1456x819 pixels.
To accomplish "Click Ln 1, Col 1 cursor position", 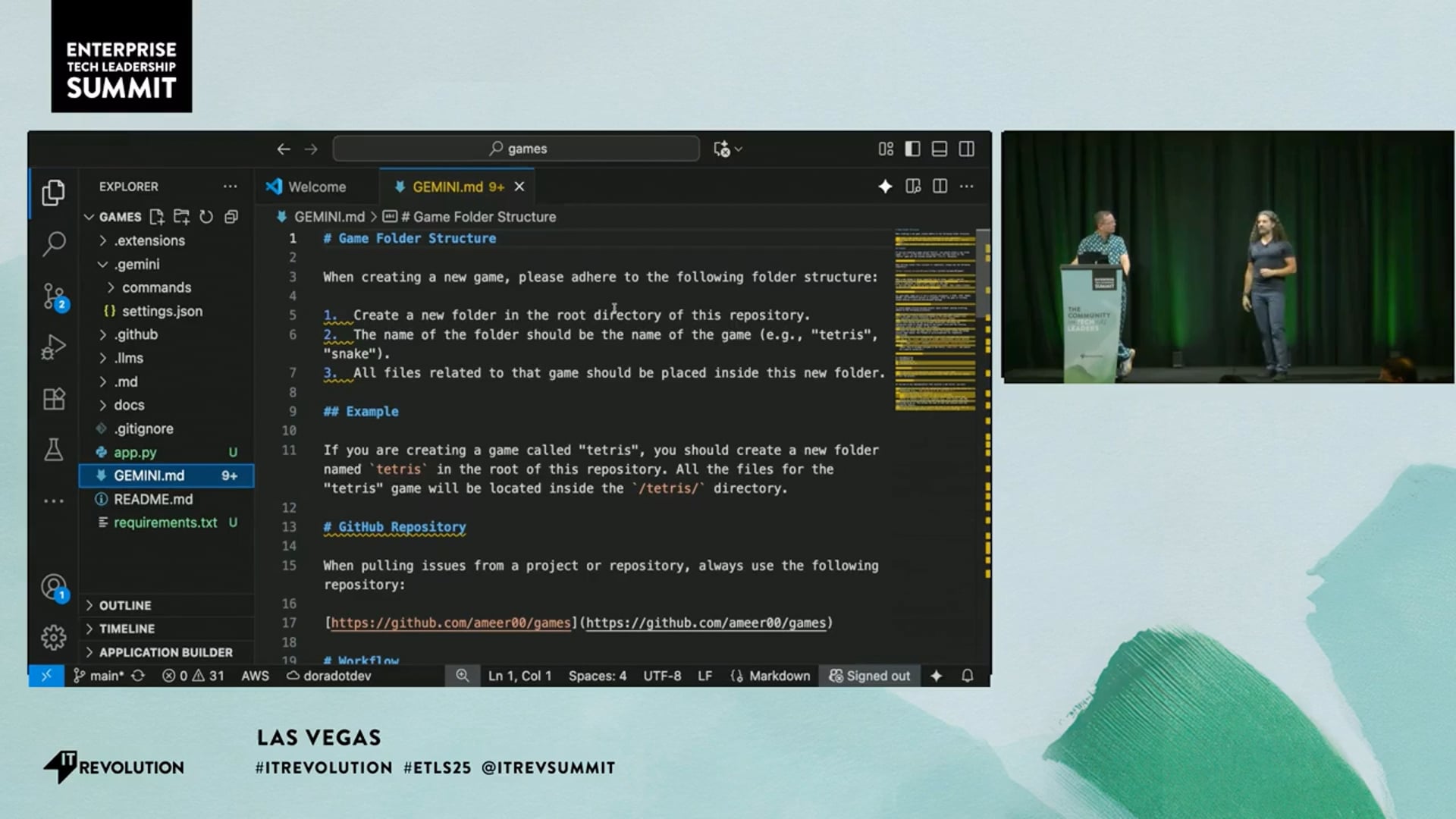I will [x=519, y=676].
